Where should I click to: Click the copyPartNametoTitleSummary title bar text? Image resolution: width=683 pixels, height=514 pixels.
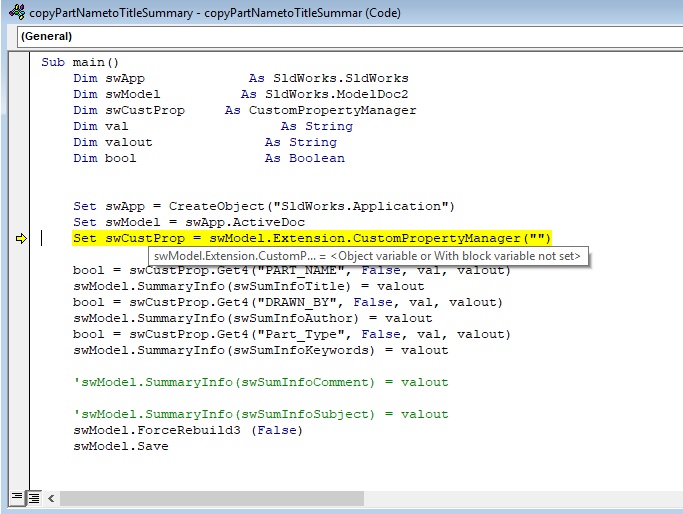click(215, 13)
